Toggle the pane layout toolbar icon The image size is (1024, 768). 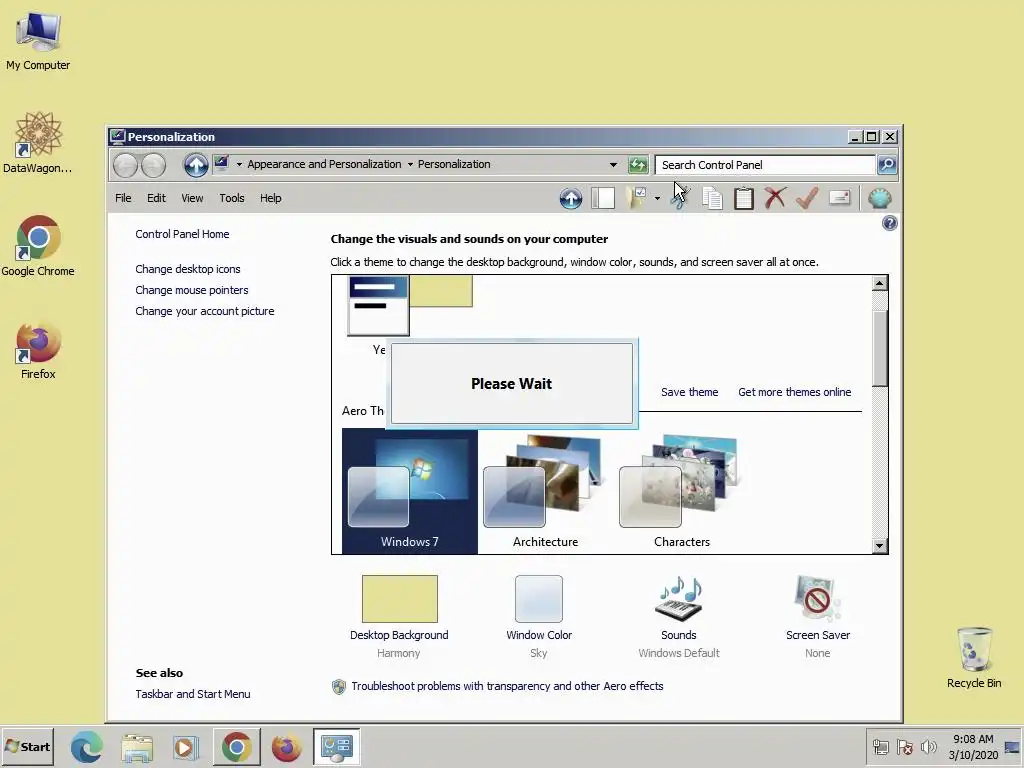coord(603,199)
